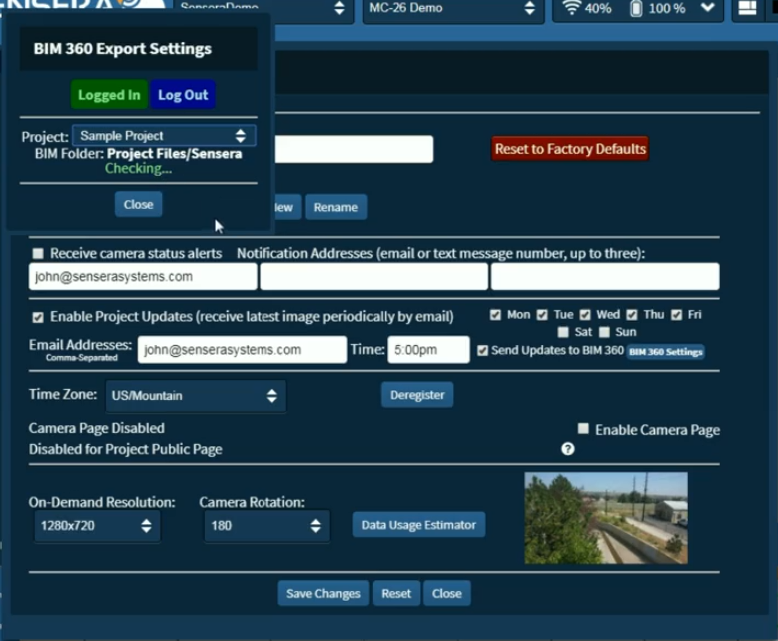Uncheck the Thu day checkbox
The image size is (778, 641).
tap(632, 315)
